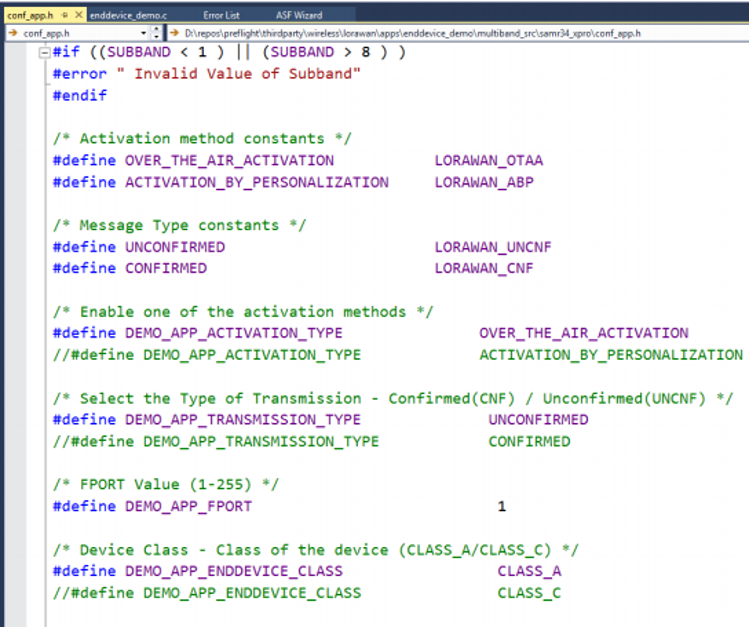Click the LORAWAN_ABP value
This screenshot has width=749, height=627.
tap(484, 182)
